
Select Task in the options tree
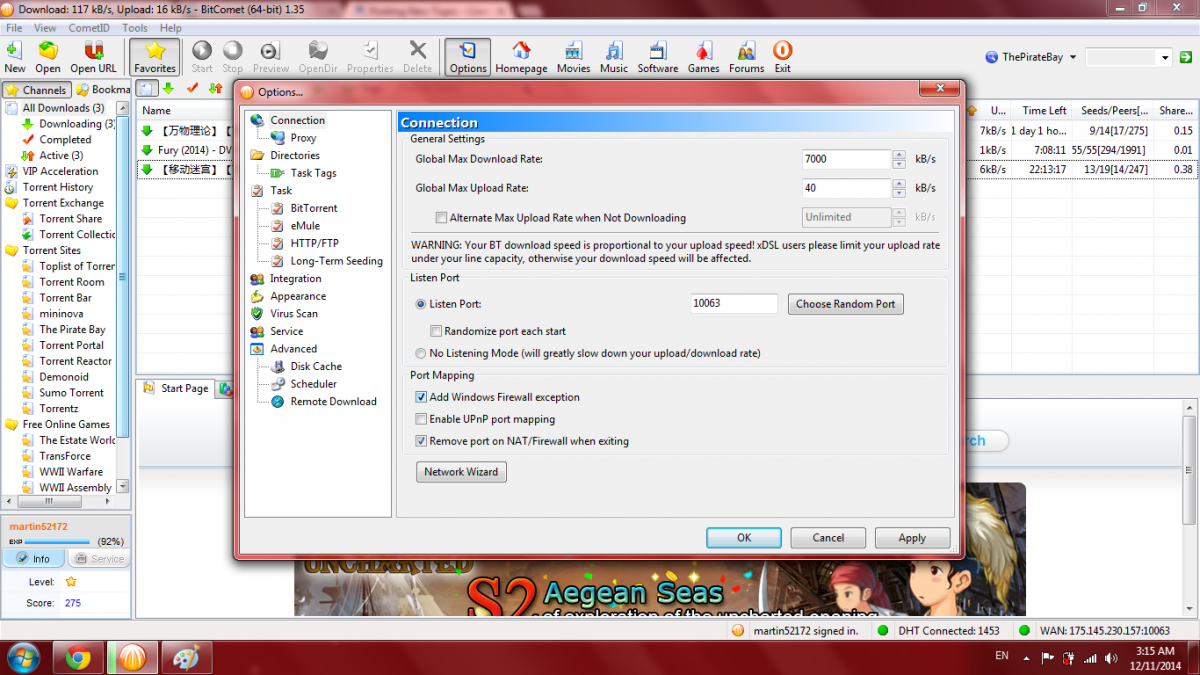pyautogui.click(x=281, y=190)
